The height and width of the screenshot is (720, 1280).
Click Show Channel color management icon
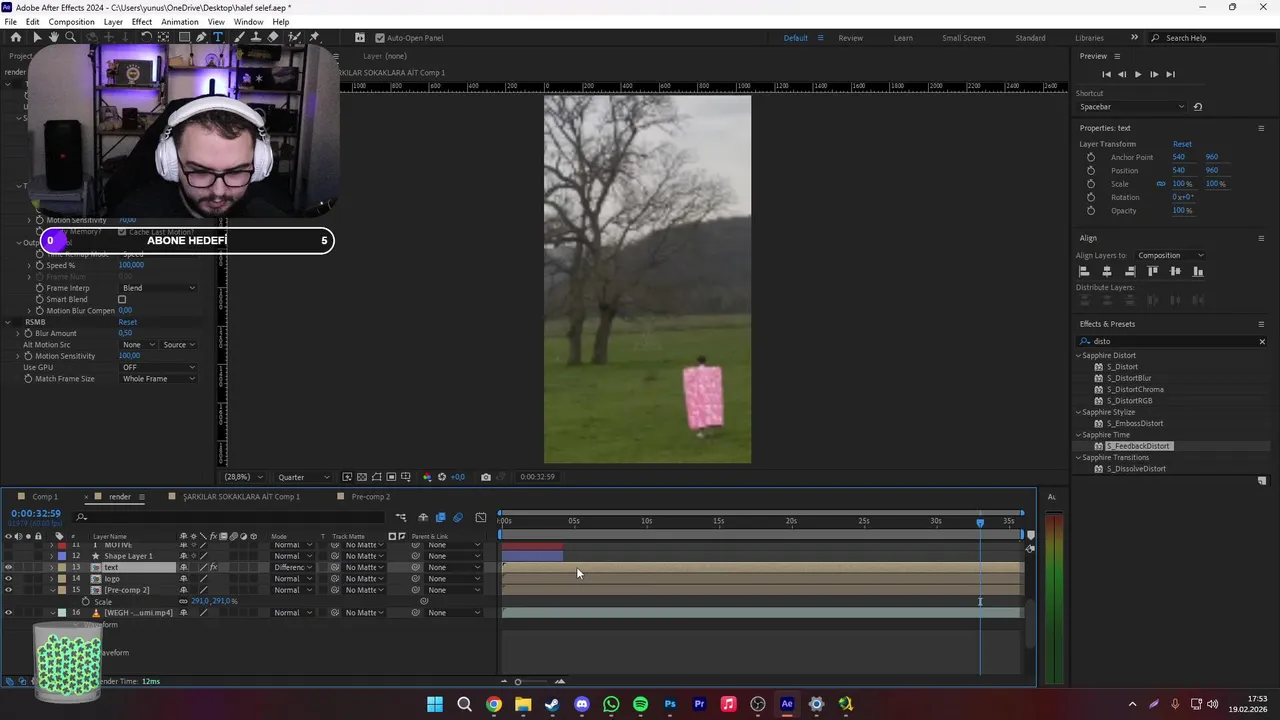[428, 477]
